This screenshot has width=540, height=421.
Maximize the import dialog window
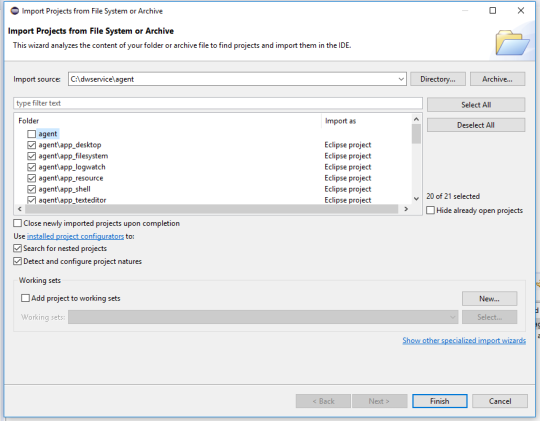[x=493, y=11]
